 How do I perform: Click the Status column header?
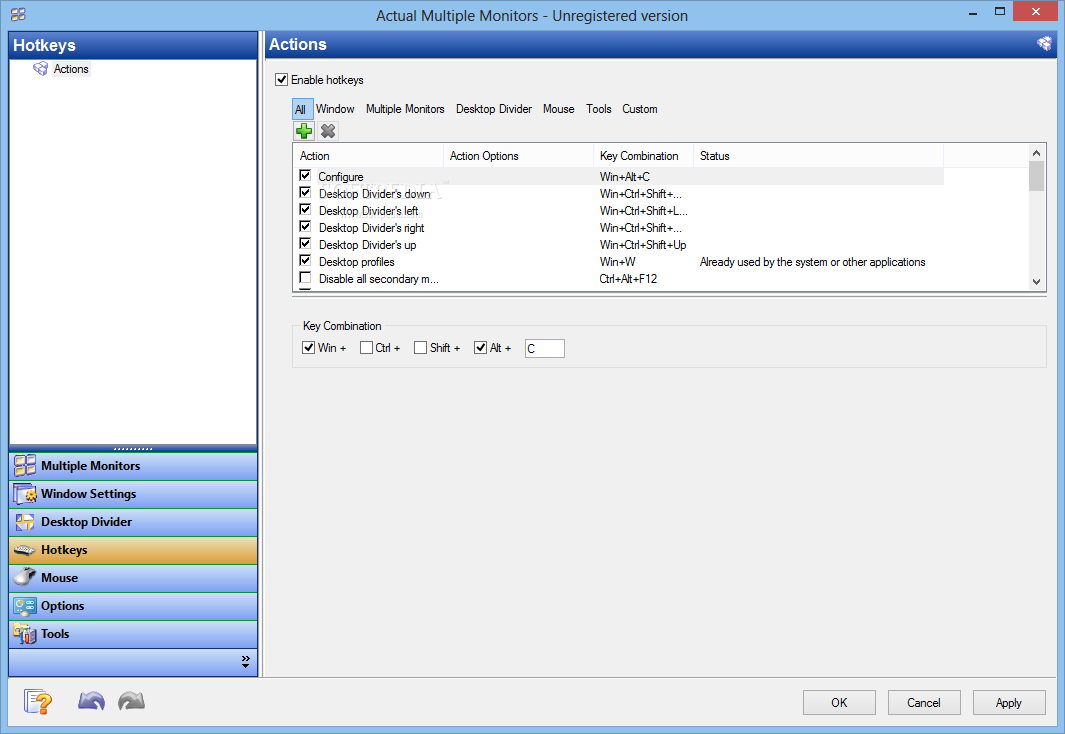coord(818,155)
